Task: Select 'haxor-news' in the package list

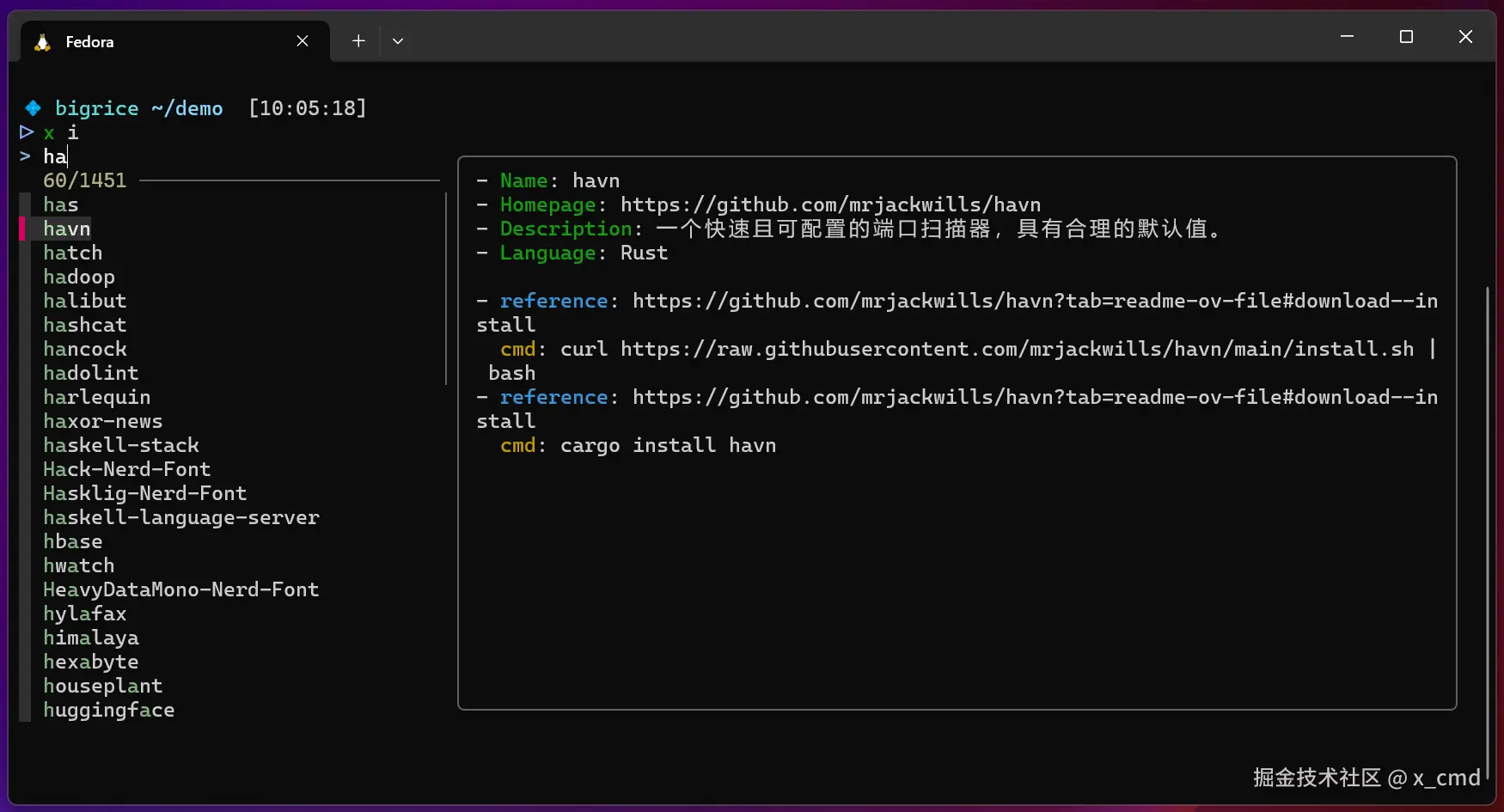Action: 103,421
